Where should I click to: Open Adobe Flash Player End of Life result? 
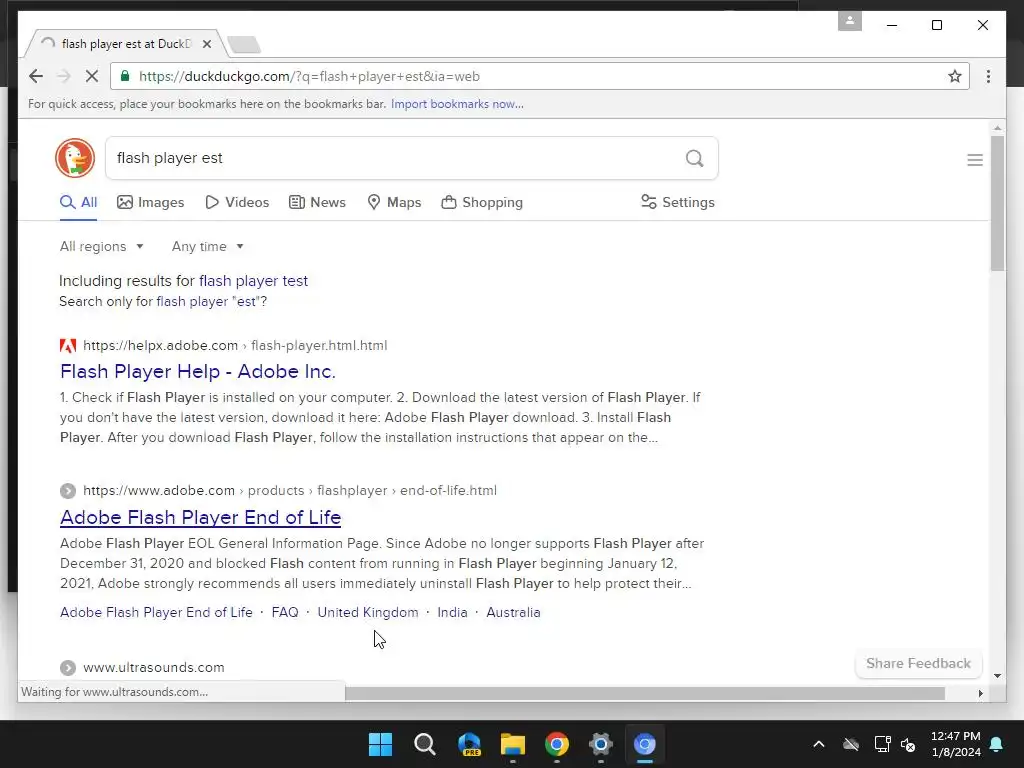(200, 517)
